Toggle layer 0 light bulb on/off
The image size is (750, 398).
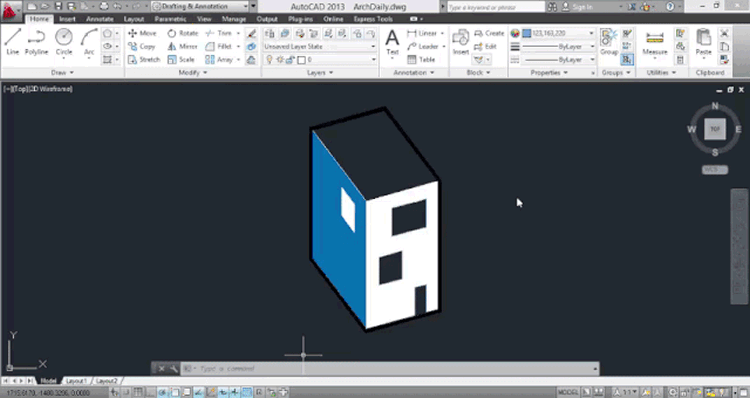click(x=269, y=60)
